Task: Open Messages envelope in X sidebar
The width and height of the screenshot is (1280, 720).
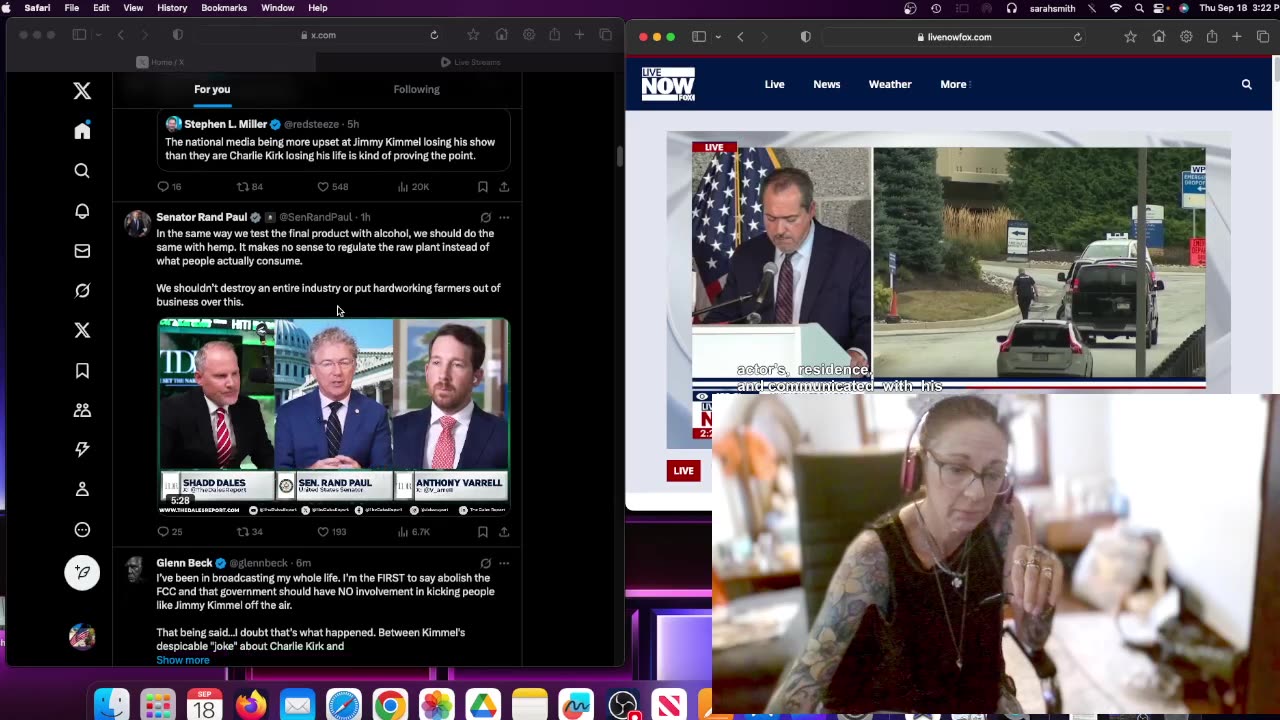Action: pos(82,251)
